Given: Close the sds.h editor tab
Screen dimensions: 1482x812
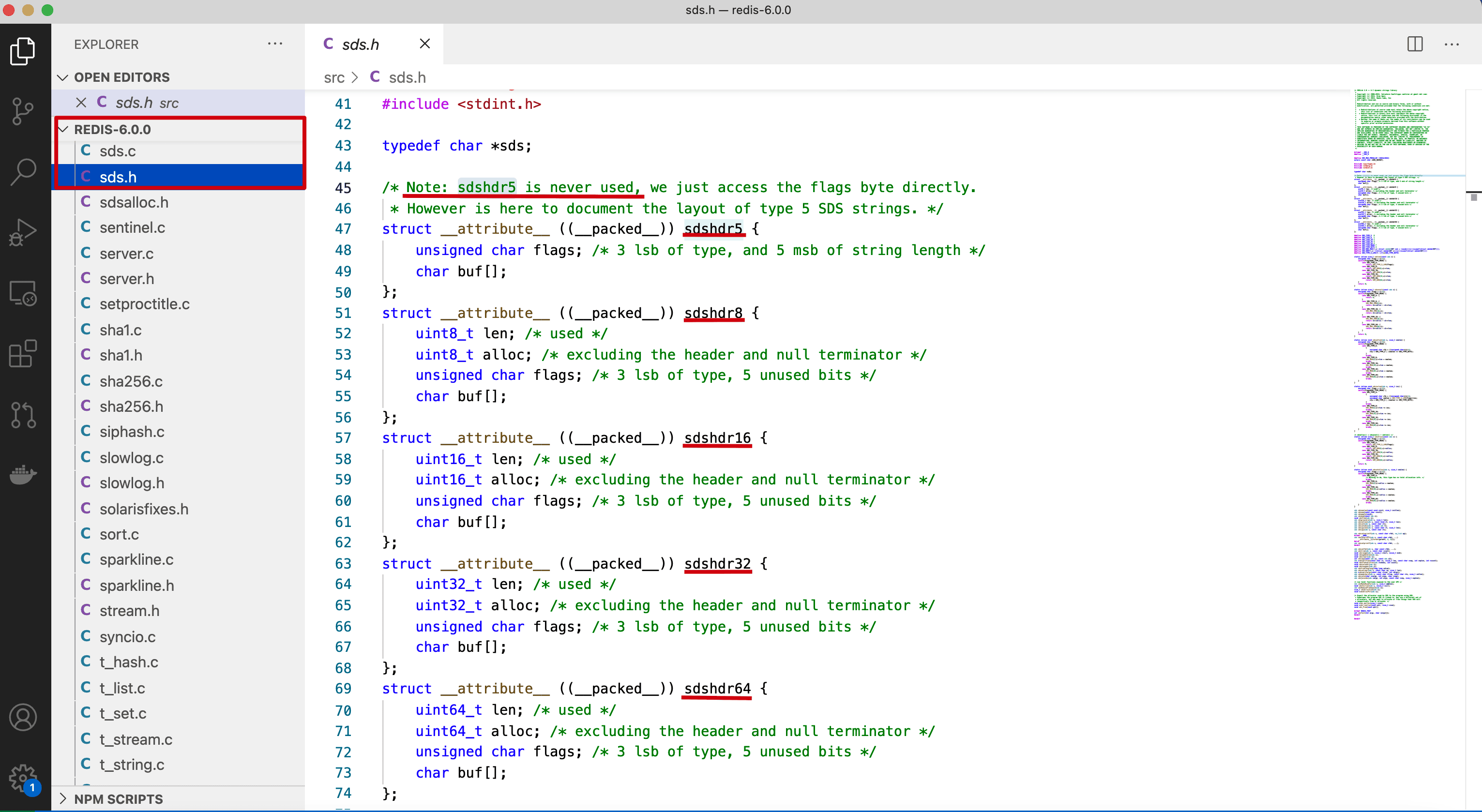Looking at the screenshot, I should 424,44.
